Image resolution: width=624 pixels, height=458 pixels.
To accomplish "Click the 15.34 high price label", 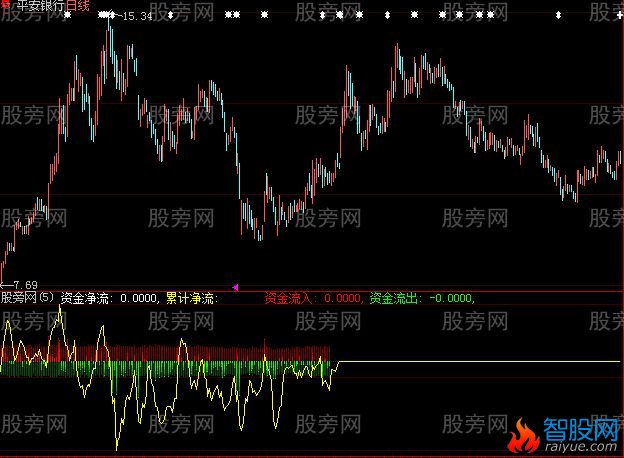I will tap(137, 16).
